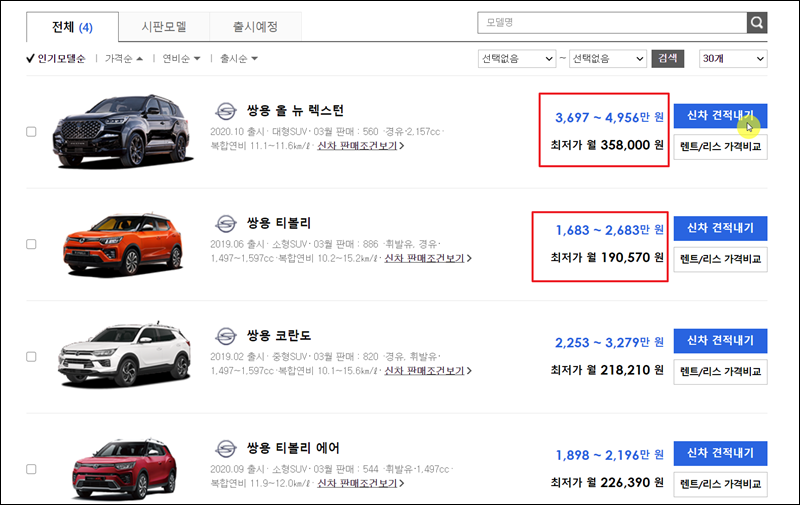The height and width of the screenshot is (505, 800).
Task: Switch to the 전체 (4) tab
Action: 72,27
